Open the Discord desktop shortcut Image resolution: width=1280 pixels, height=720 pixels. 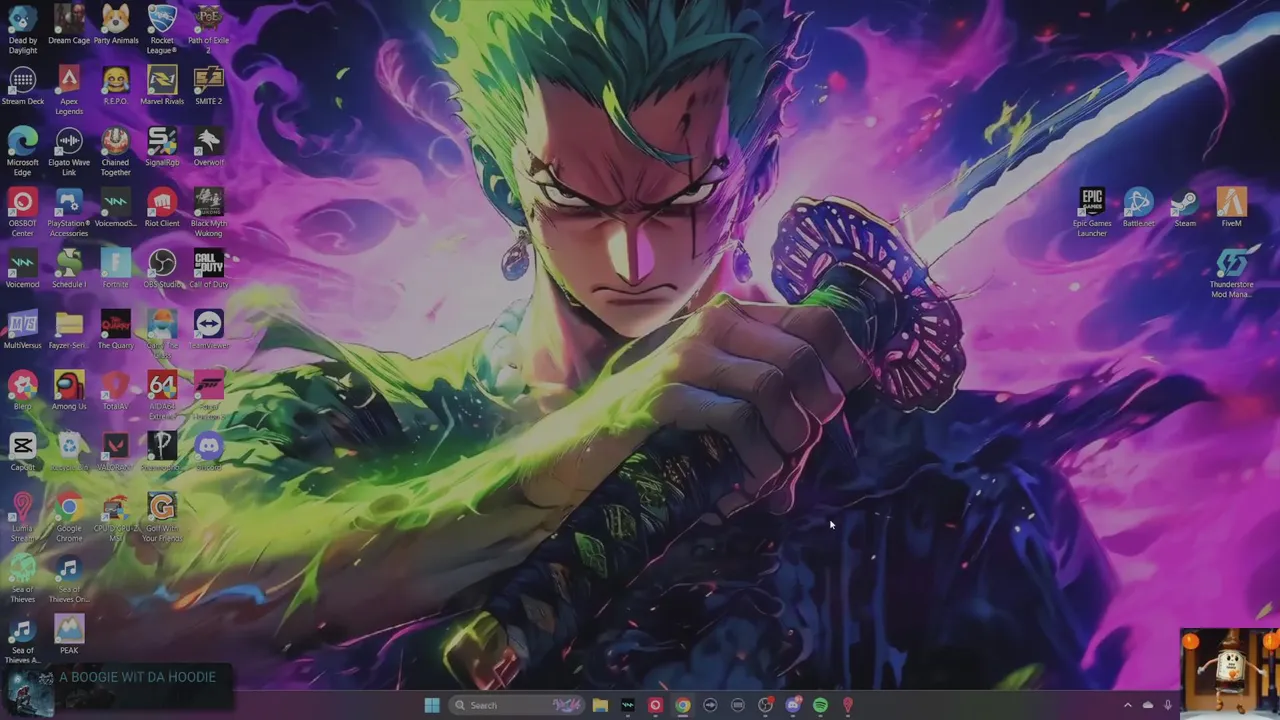208,446
